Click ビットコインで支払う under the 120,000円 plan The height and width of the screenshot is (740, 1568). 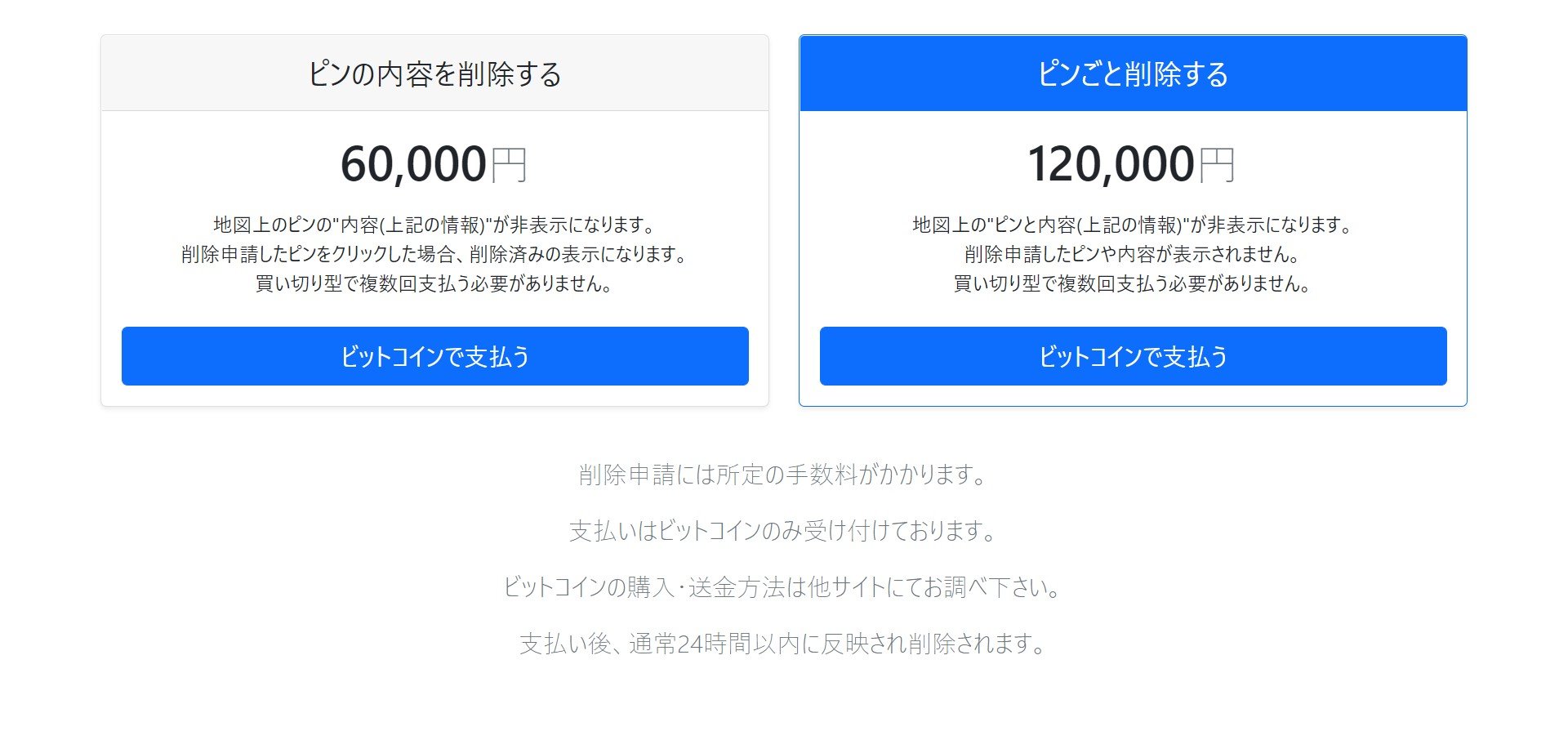click(1133, 356)
